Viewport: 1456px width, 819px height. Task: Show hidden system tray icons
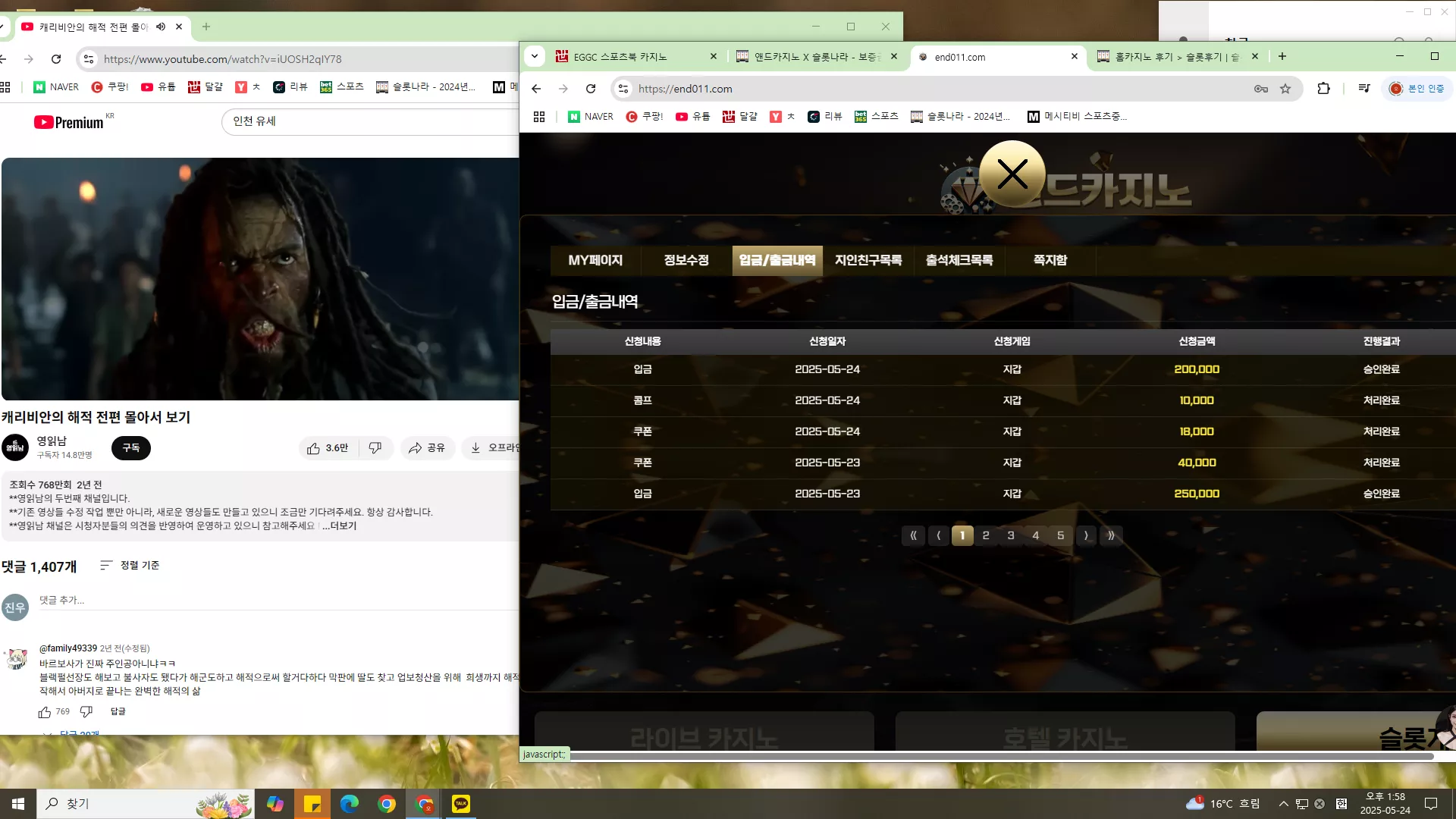pyautogui.click(x=1283, y=804)
